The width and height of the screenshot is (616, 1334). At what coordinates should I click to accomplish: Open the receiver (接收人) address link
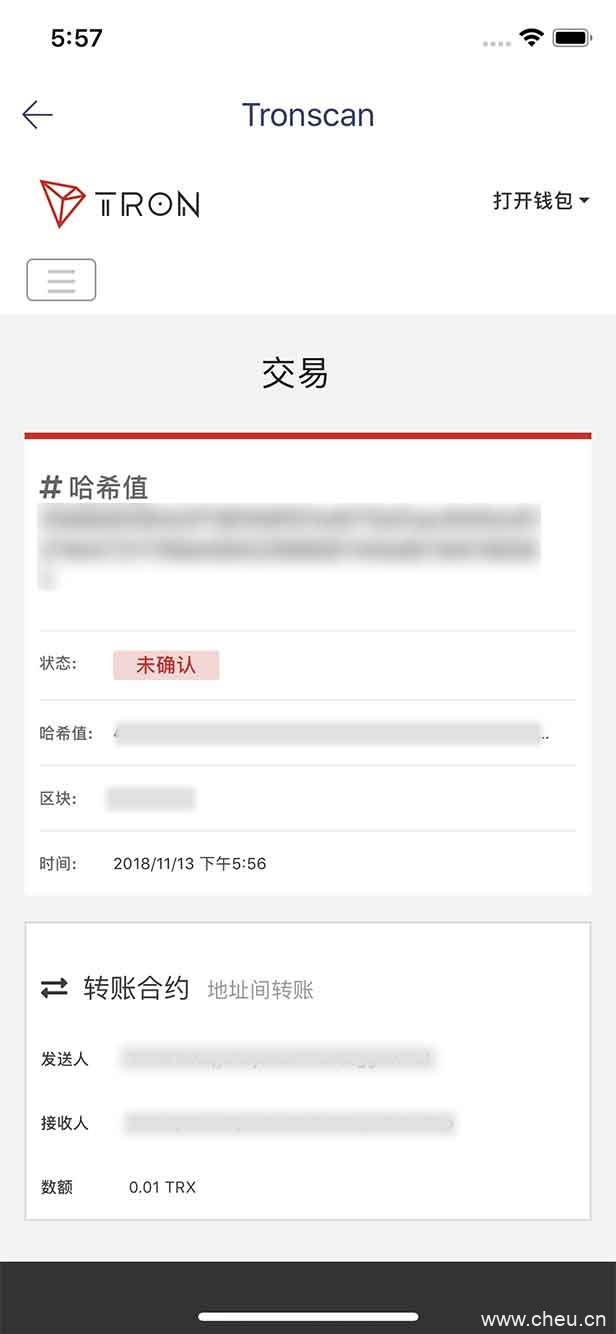[x=289, y=1123]
